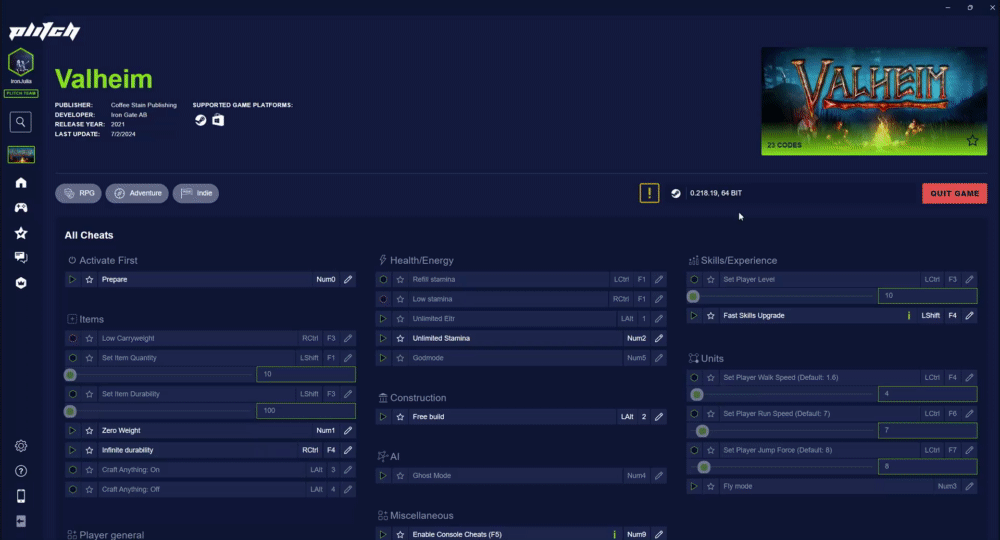This screenshot has width=1000, height=540.
Task: Apply the Set Item Quantity cheat
Action: pos(73,358)
